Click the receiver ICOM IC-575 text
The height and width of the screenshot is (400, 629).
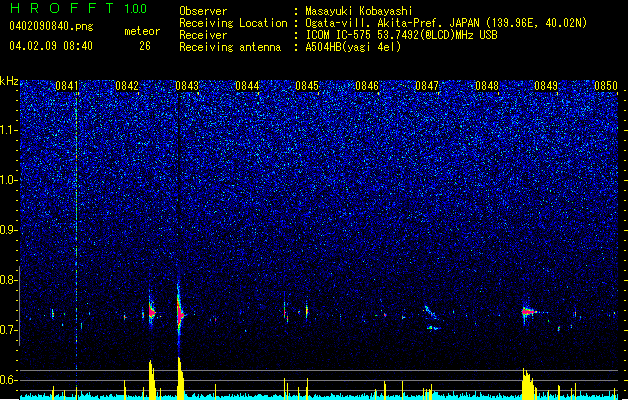point(401,35)
